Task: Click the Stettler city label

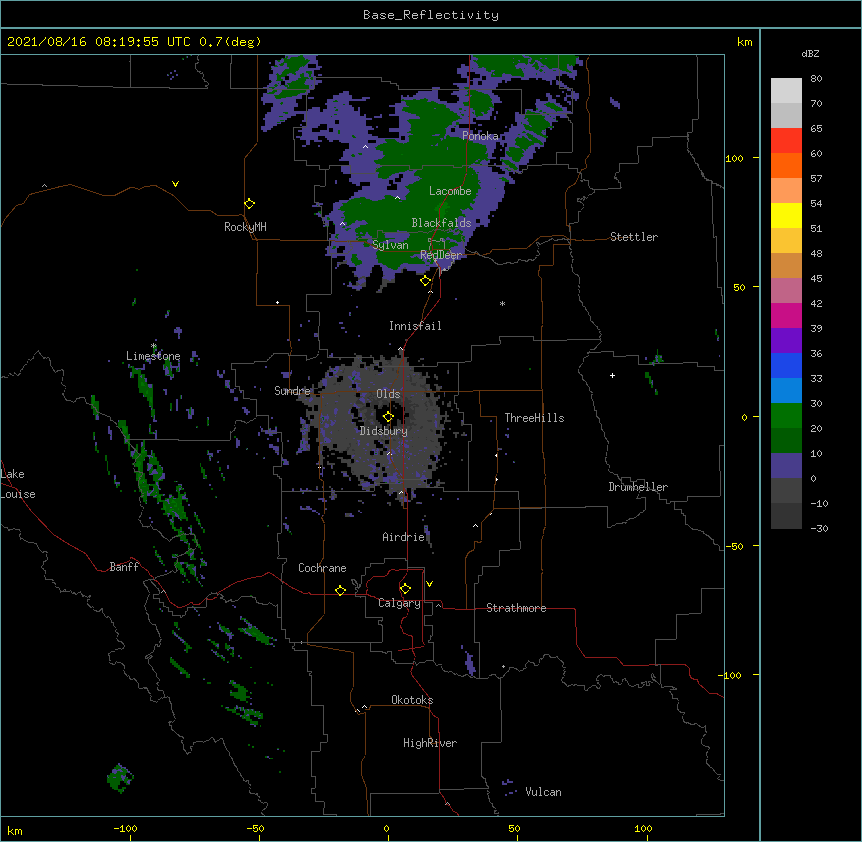Action: (633, 237)
